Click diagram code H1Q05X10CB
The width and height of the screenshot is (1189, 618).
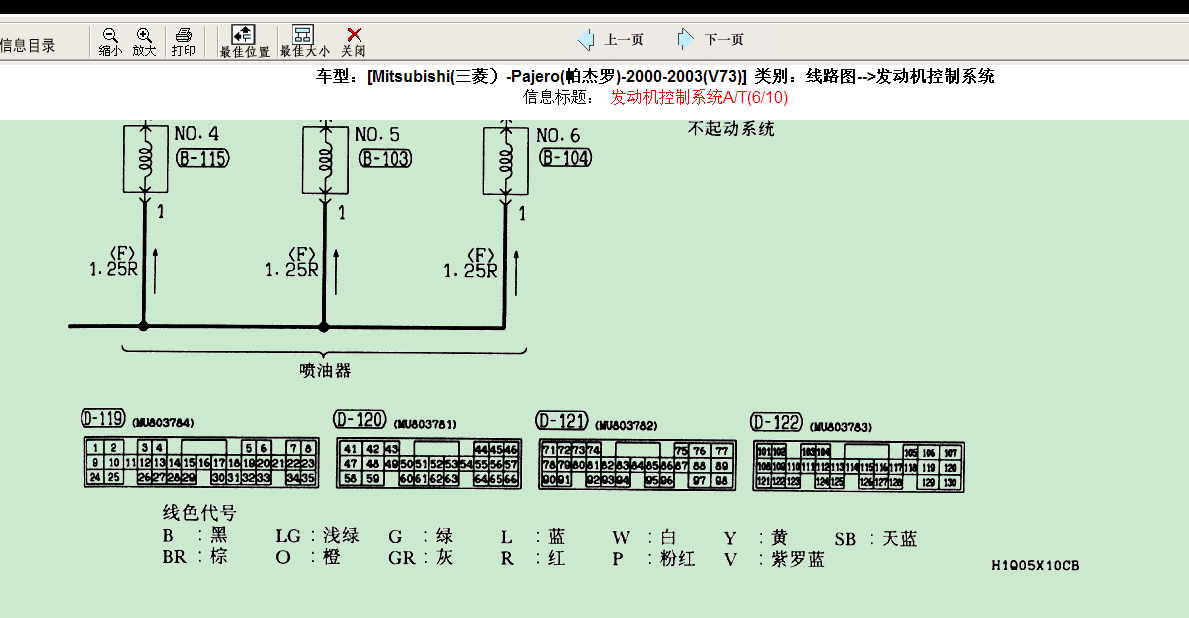pos(1035,566)
